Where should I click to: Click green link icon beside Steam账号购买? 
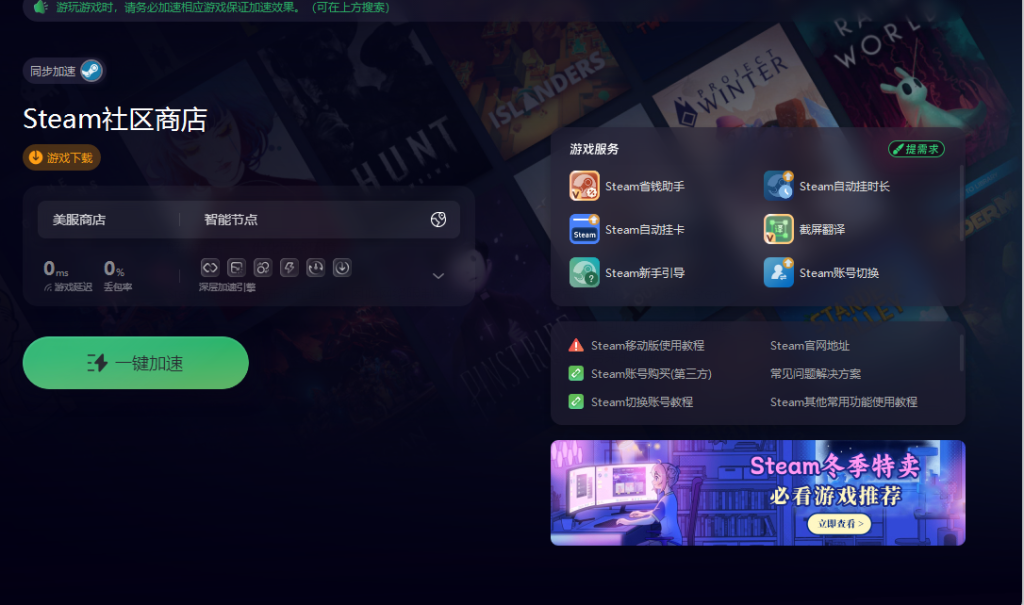(576, 374)
